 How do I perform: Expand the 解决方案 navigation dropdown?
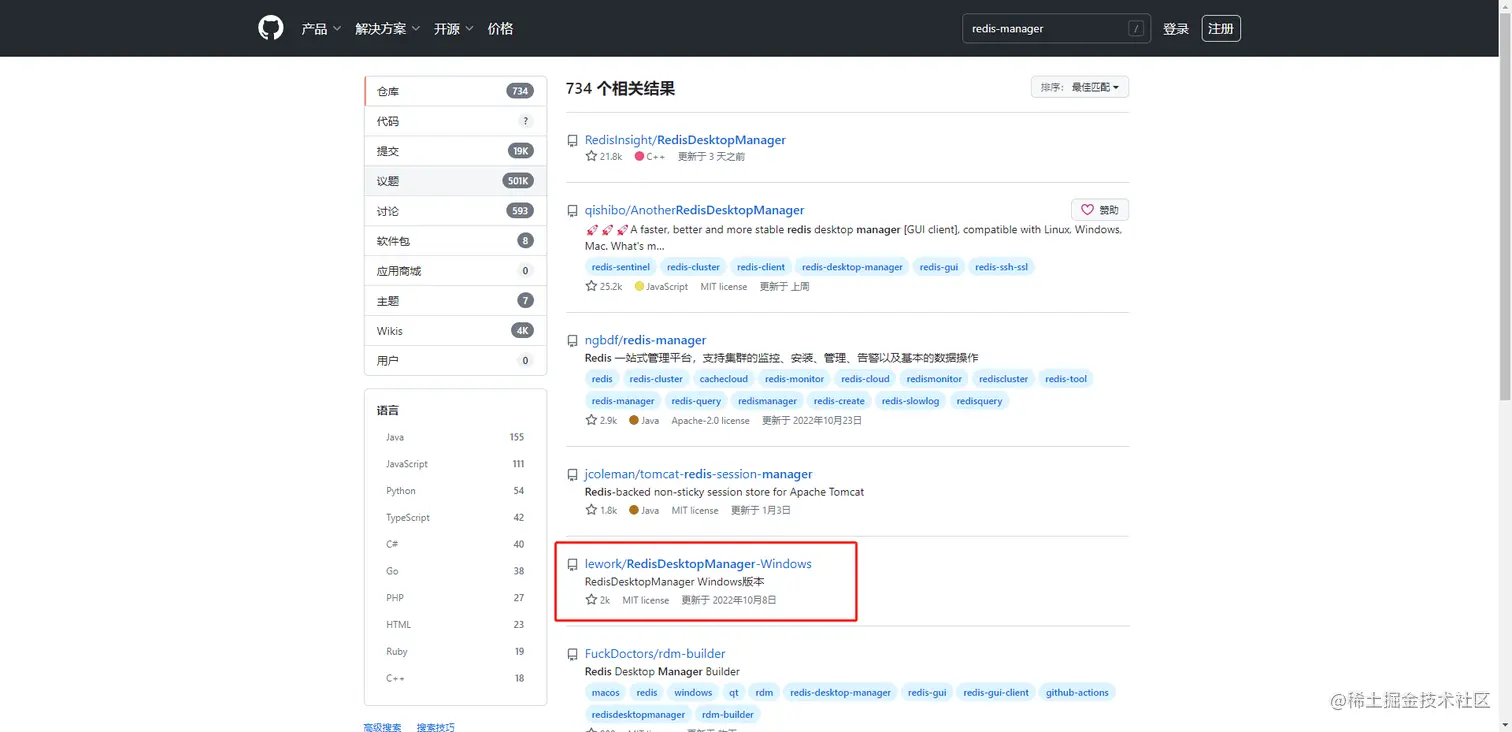(381, 28)
